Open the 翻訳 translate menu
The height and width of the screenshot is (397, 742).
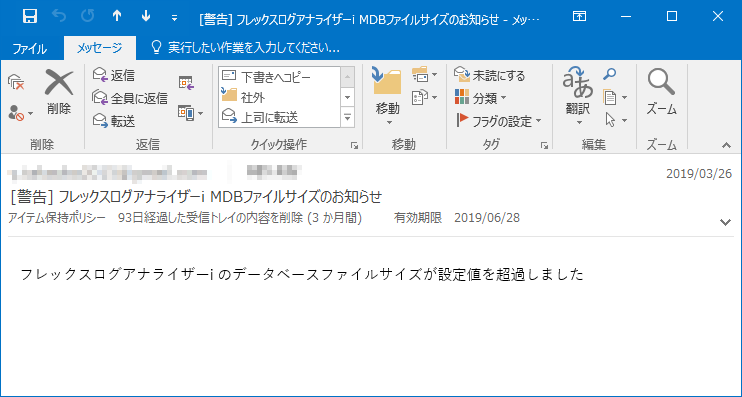578,97
